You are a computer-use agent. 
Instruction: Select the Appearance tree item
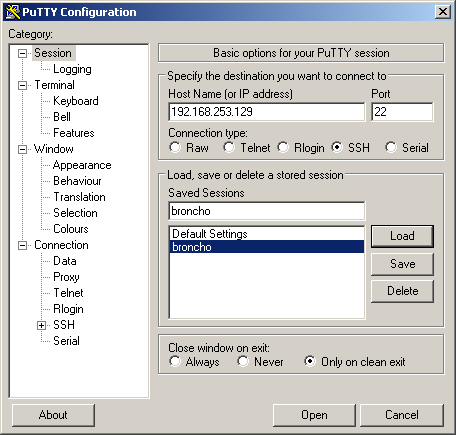point(82,165)
